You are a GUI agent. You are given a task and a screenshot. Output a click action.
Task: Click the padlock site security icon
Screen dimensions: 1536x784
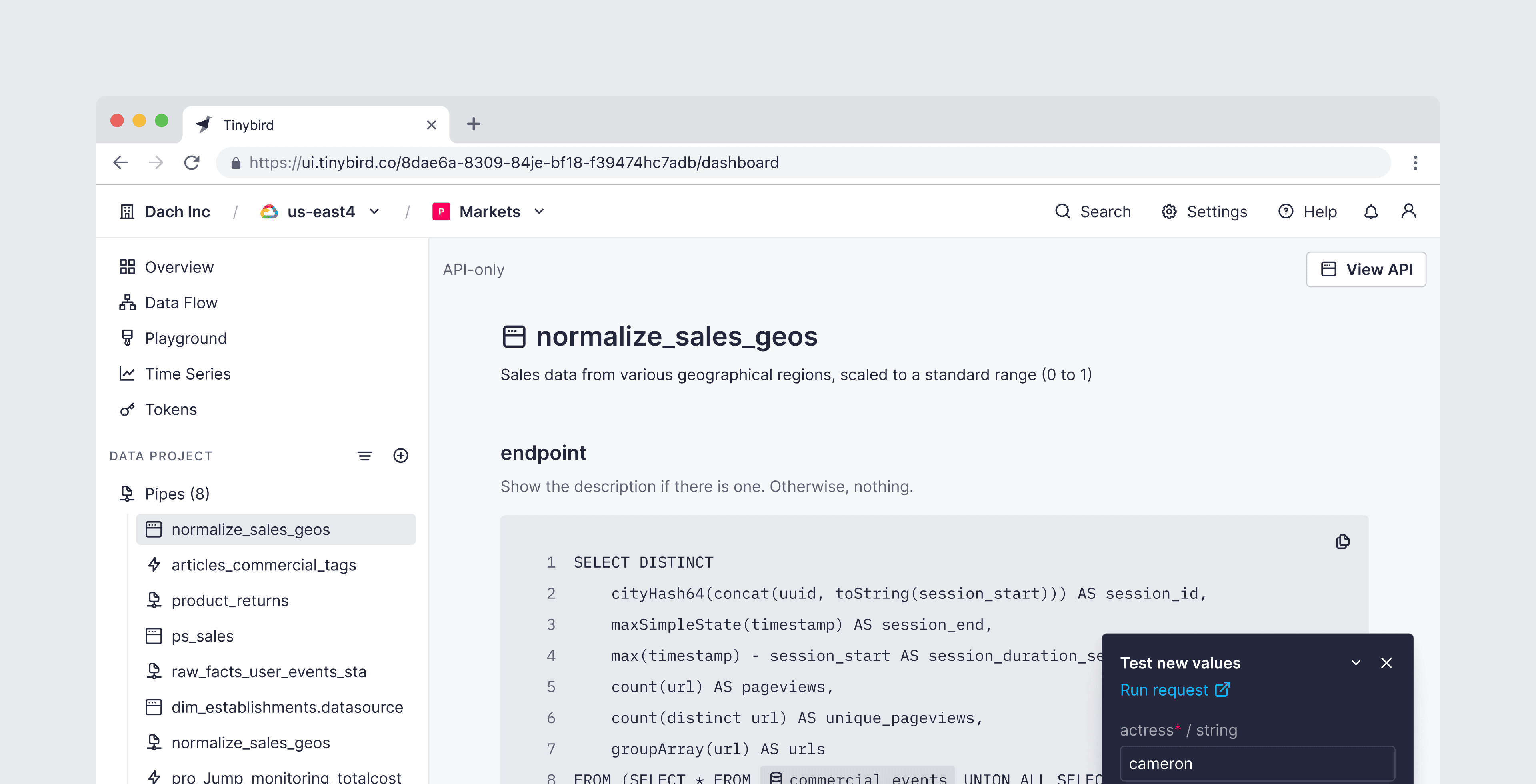(x=236, y=163)
